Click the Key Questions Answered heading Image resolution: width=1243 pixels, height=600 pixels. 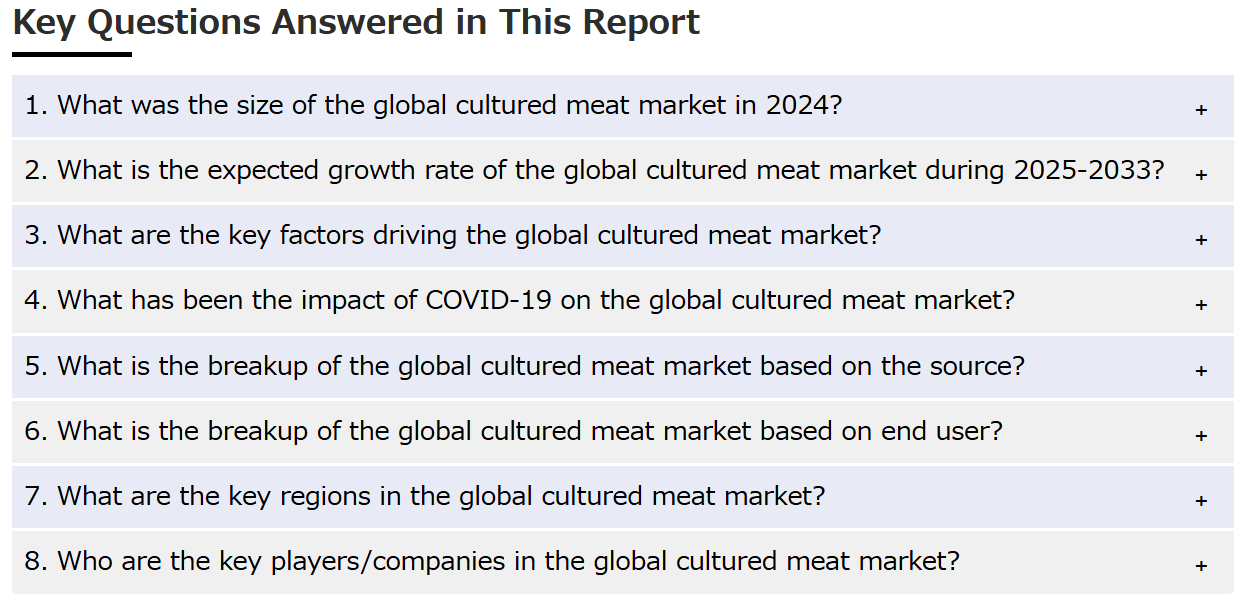click(356, 22)
